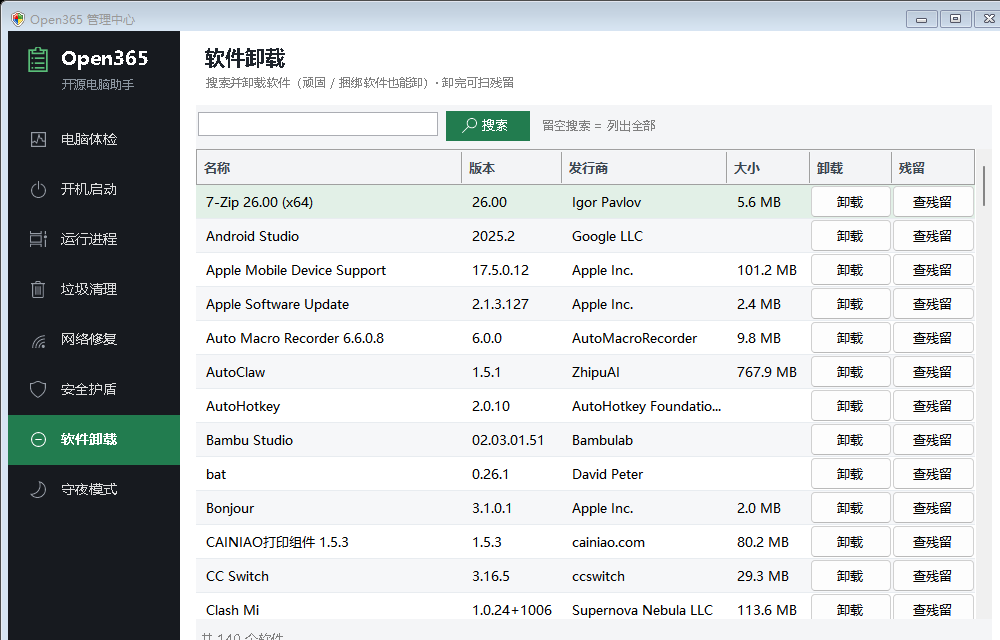Click 卸载 for Bambu Studio
This screenshot has width=1000, height=640.
pyautogui.click(x=850, y=440)
